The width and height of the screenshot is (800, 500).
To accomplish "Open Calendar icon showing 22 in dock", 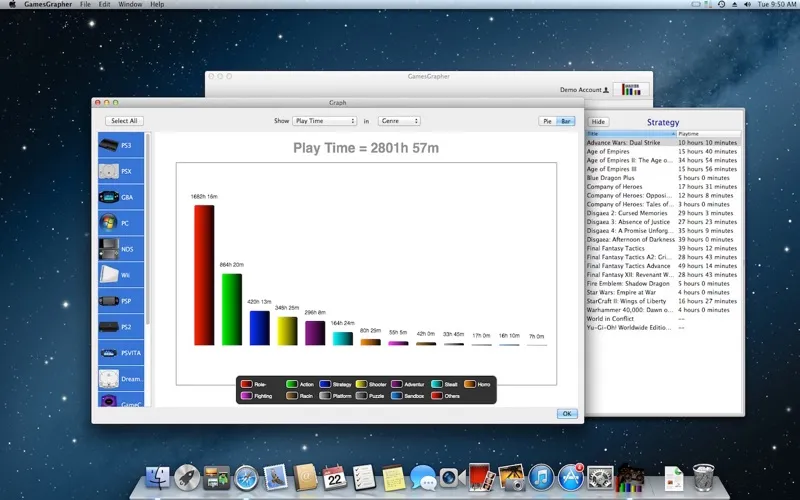I will (335, 478).
